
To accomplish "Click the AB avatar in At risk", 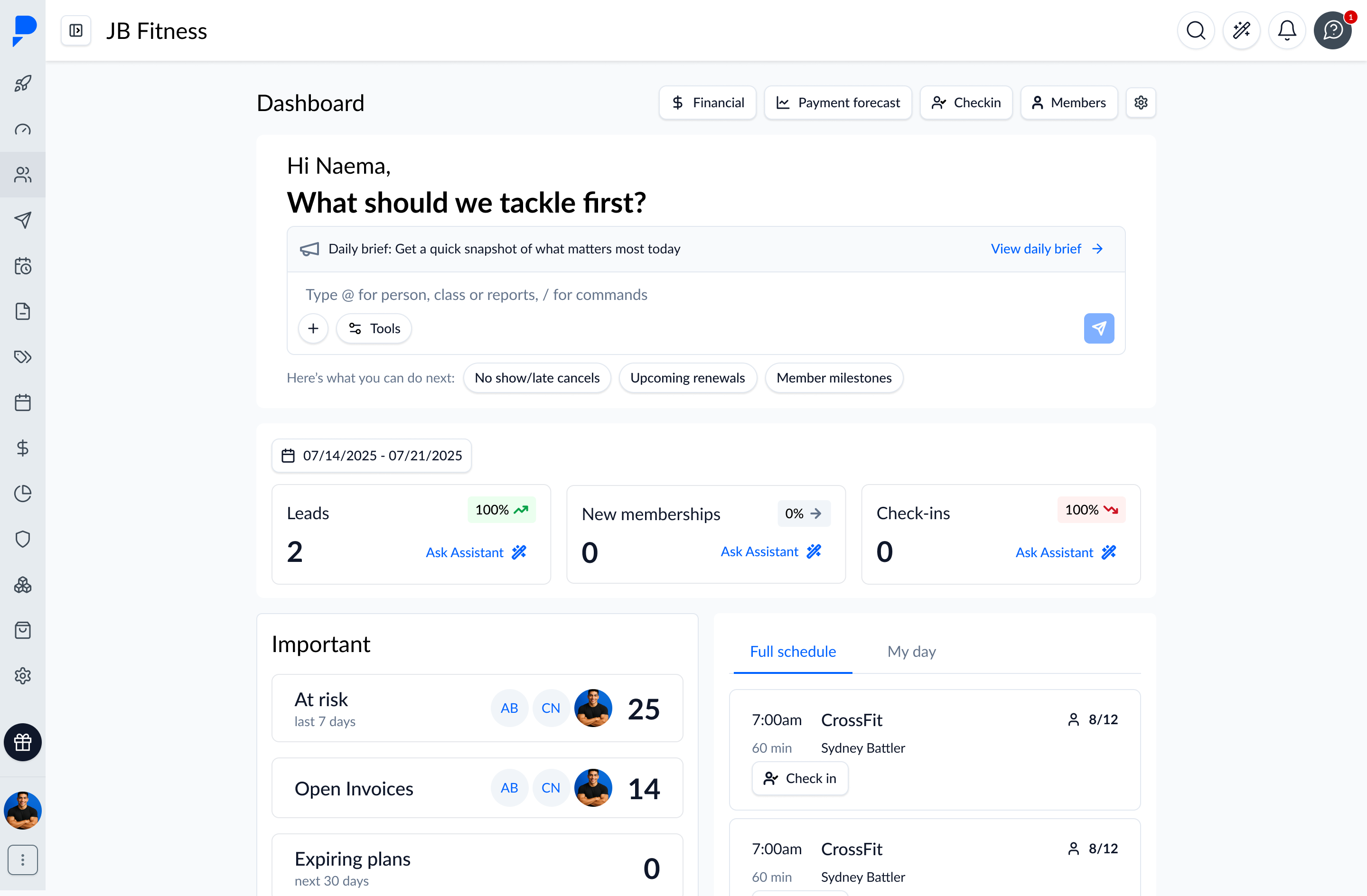I will pos(509,708).
